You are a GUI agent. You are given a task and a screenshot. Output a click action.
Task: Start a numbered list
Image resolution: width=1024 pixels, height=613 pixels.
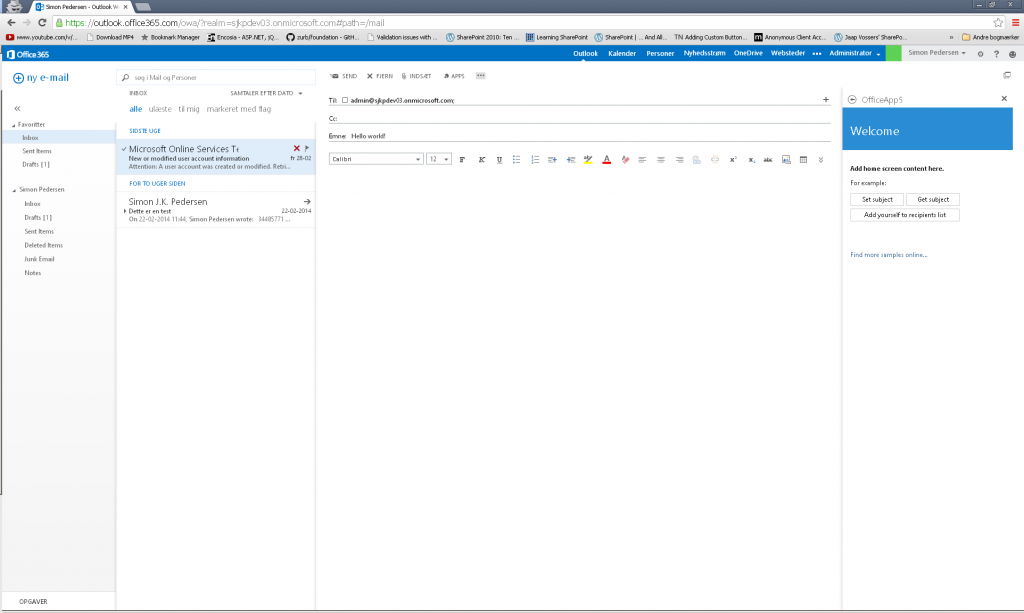click(x=534, y=159)
